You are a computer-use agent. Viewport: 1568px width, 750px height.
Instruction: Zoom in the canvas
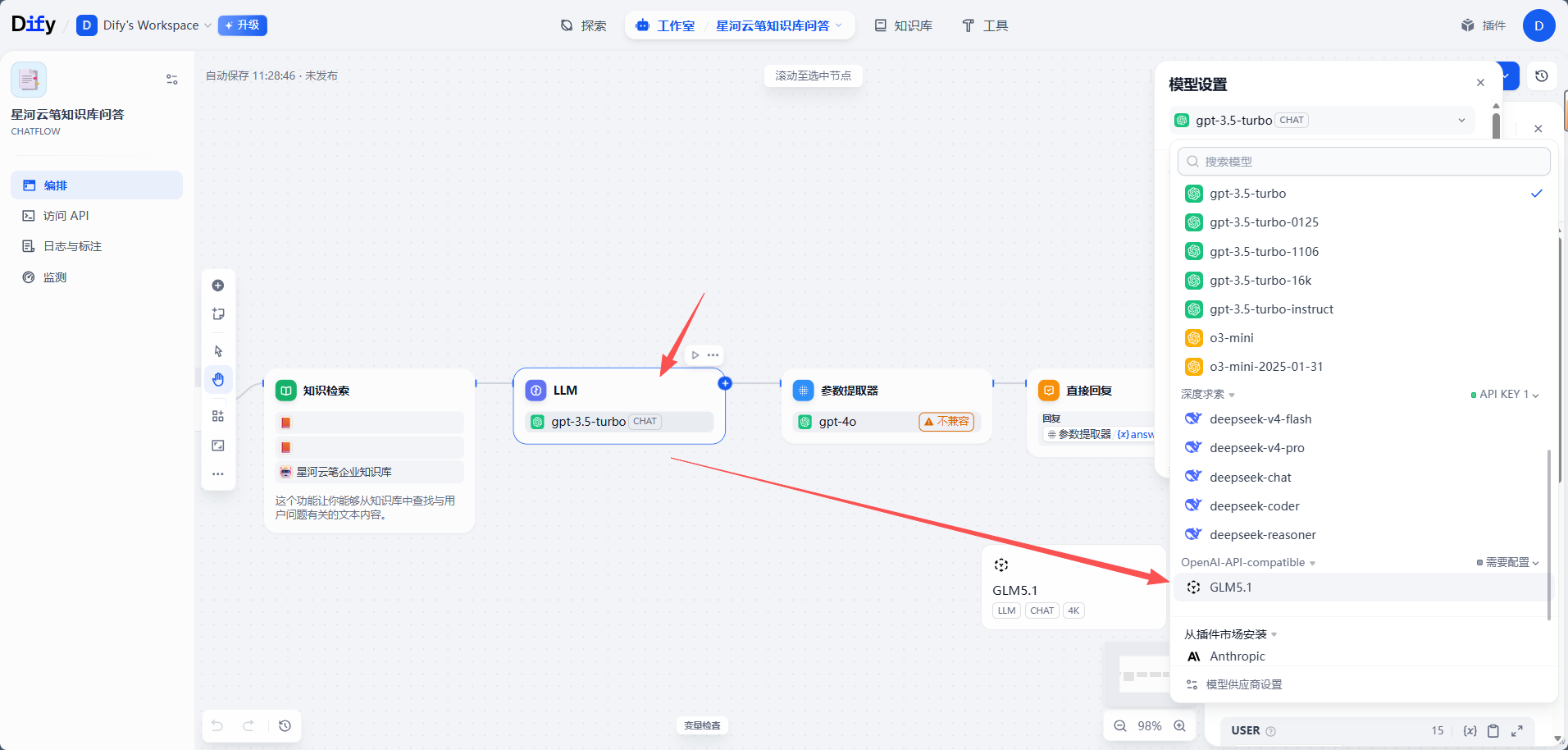coord(1180,725)
